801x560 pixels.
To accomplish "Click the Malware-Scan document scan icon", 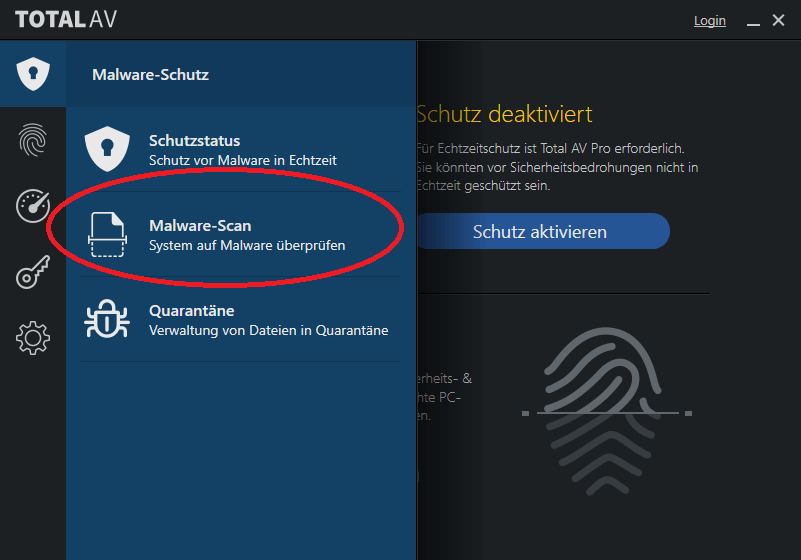I will (x=107, y=234).
